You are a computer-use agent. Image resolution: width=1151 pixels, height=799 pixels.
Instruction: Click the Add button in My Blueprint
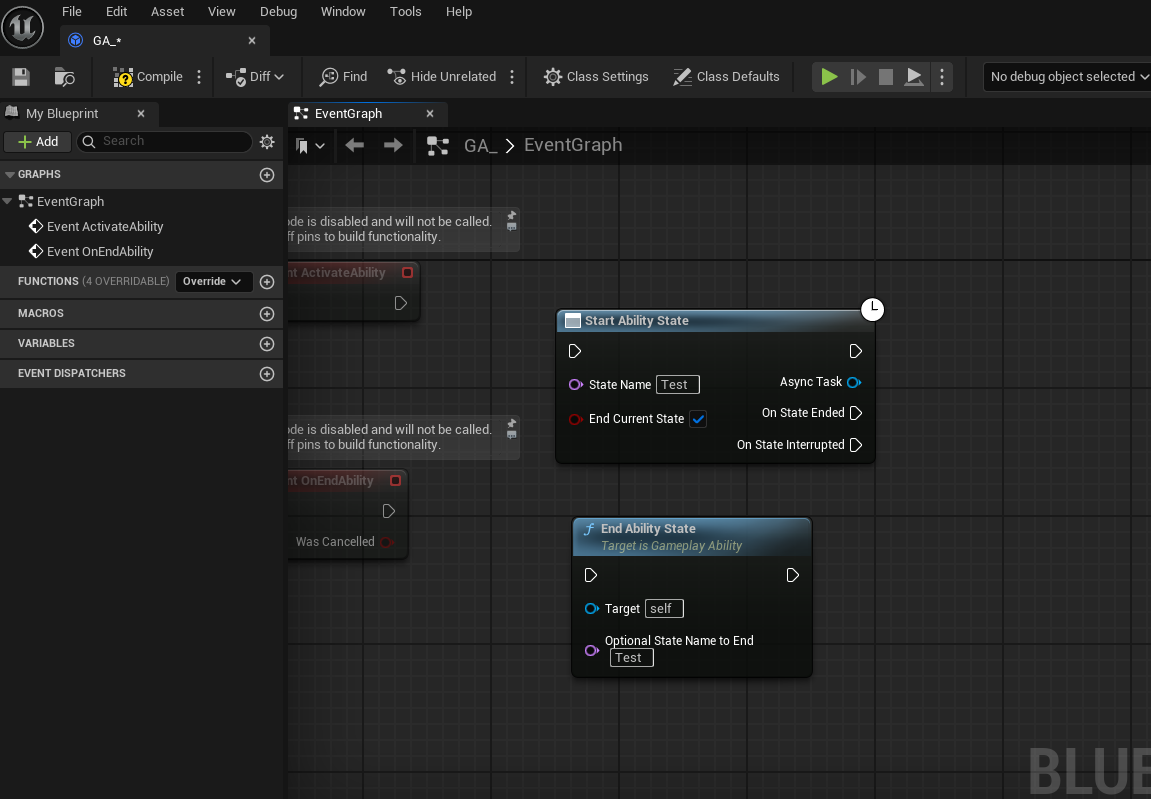(37, 141)
